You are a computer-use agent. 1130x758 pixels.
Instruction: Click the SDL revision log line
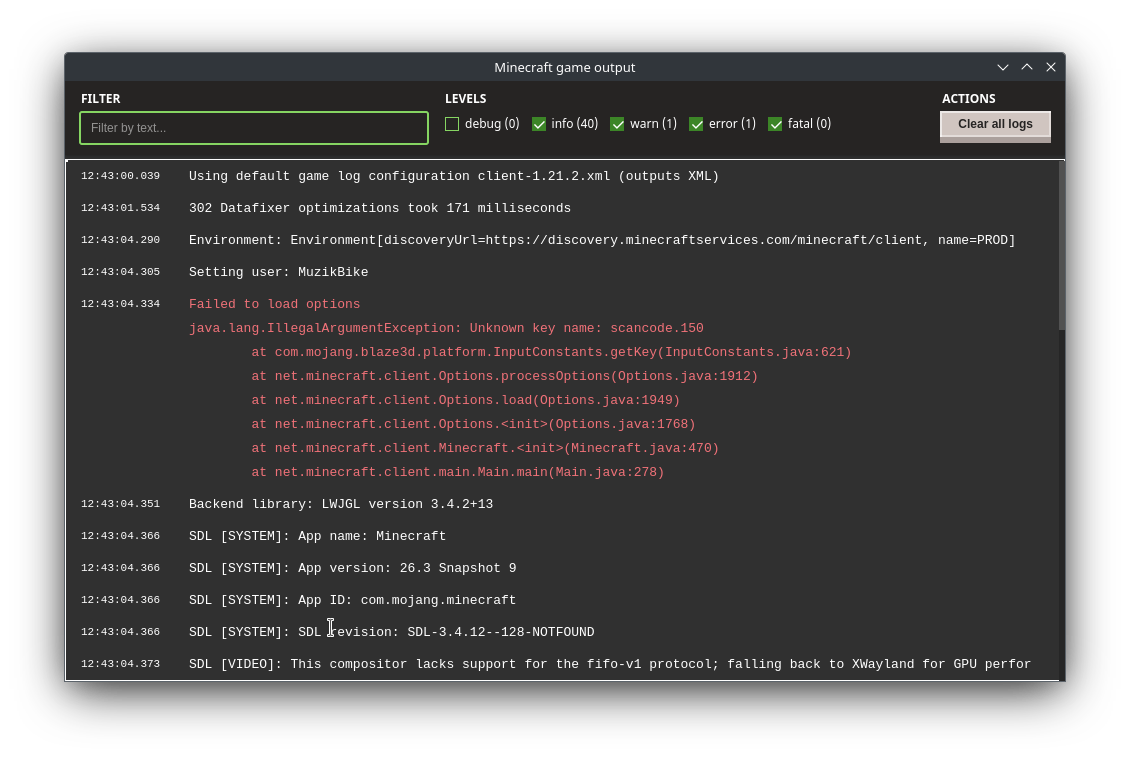391,632
